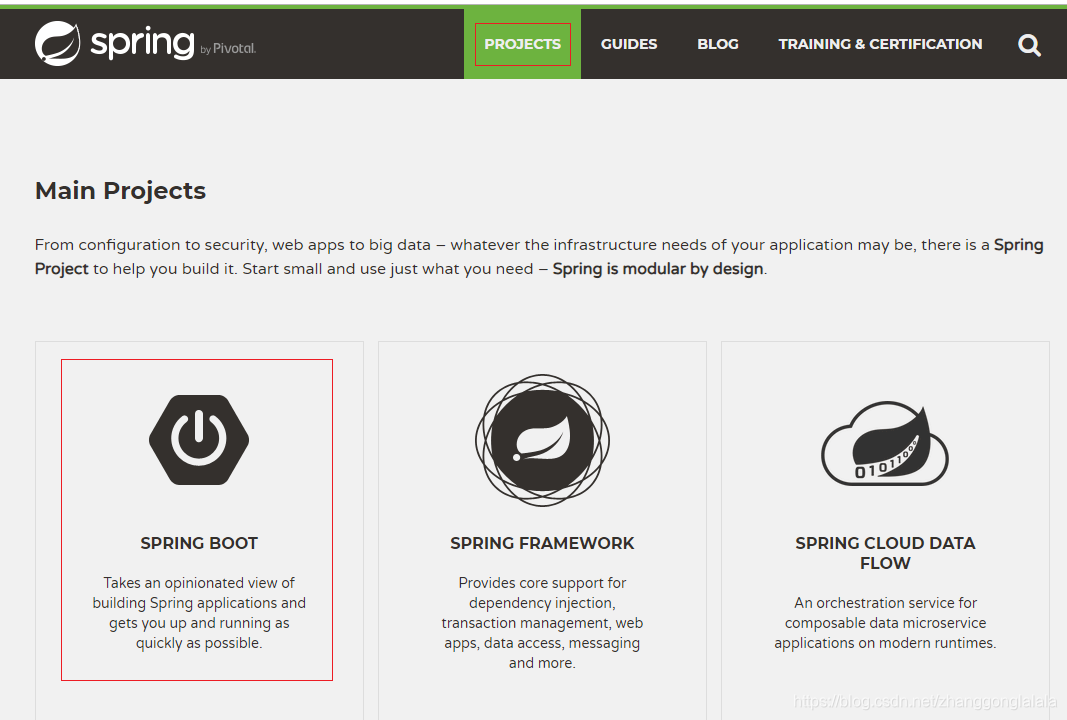Open the search magnifier icon

click(1029, 45)
